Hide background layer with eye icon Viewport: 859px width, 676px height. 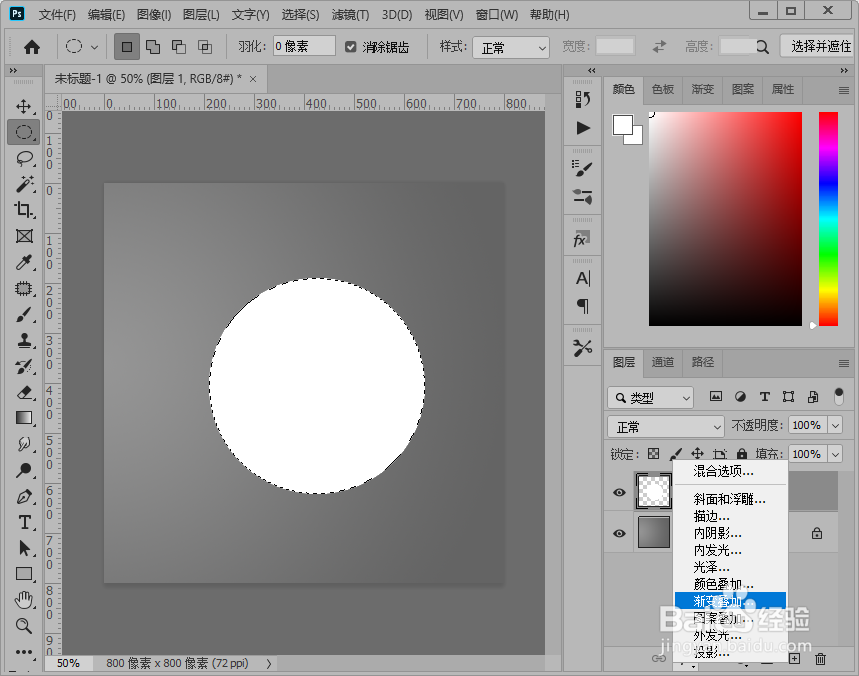point(620,533)
